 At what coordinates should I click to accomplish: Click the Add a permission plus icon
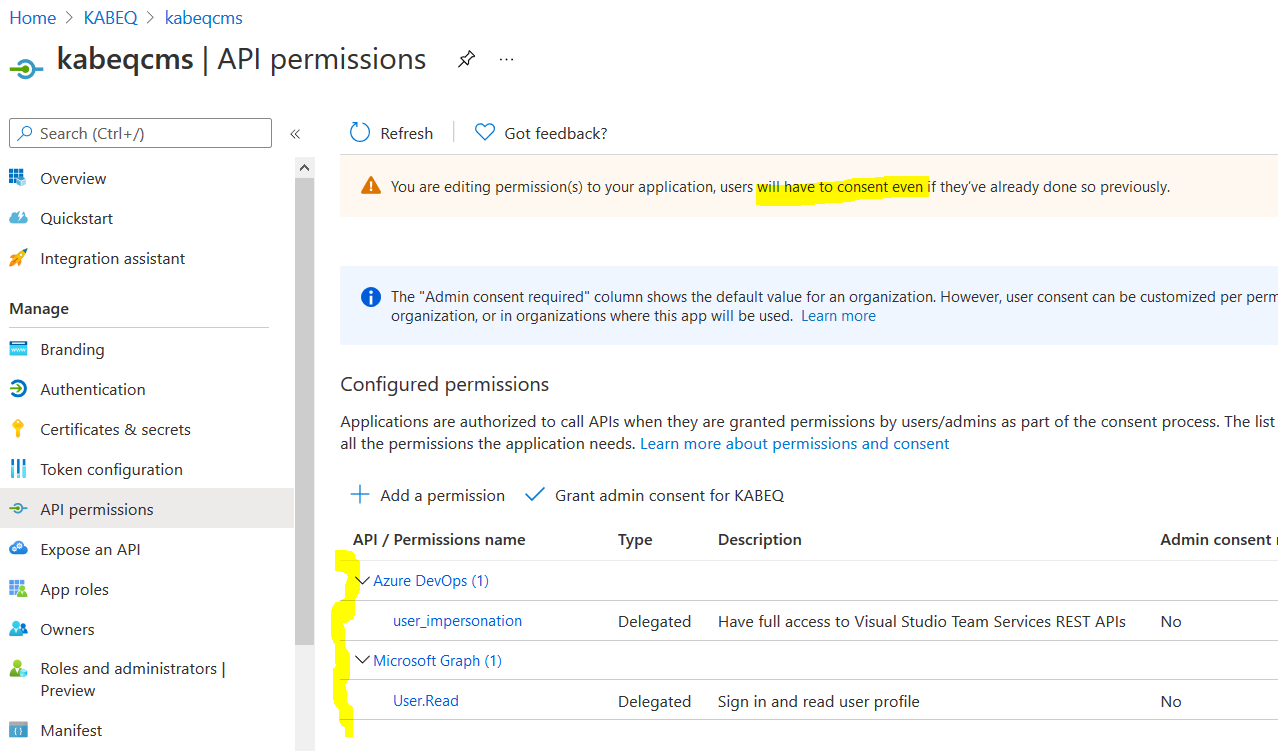[x=360, y=495]
